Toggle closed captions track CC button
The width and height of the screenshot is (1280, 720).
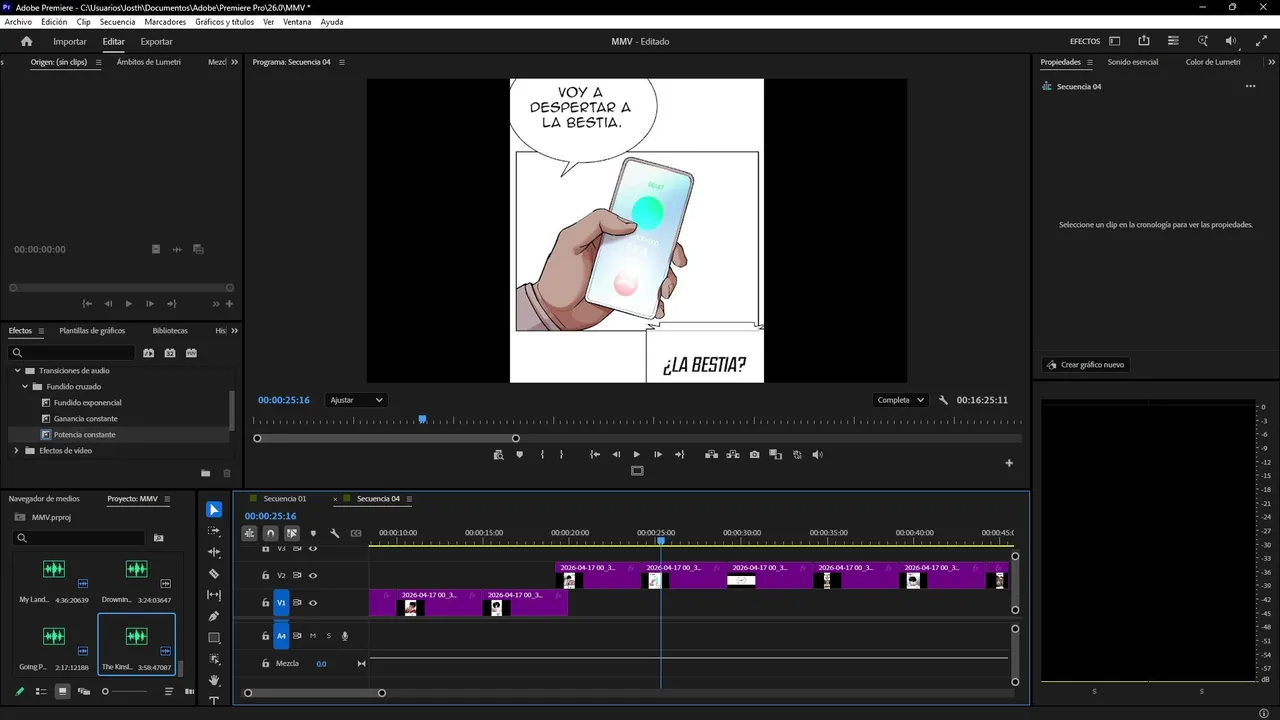pos(356,534)
